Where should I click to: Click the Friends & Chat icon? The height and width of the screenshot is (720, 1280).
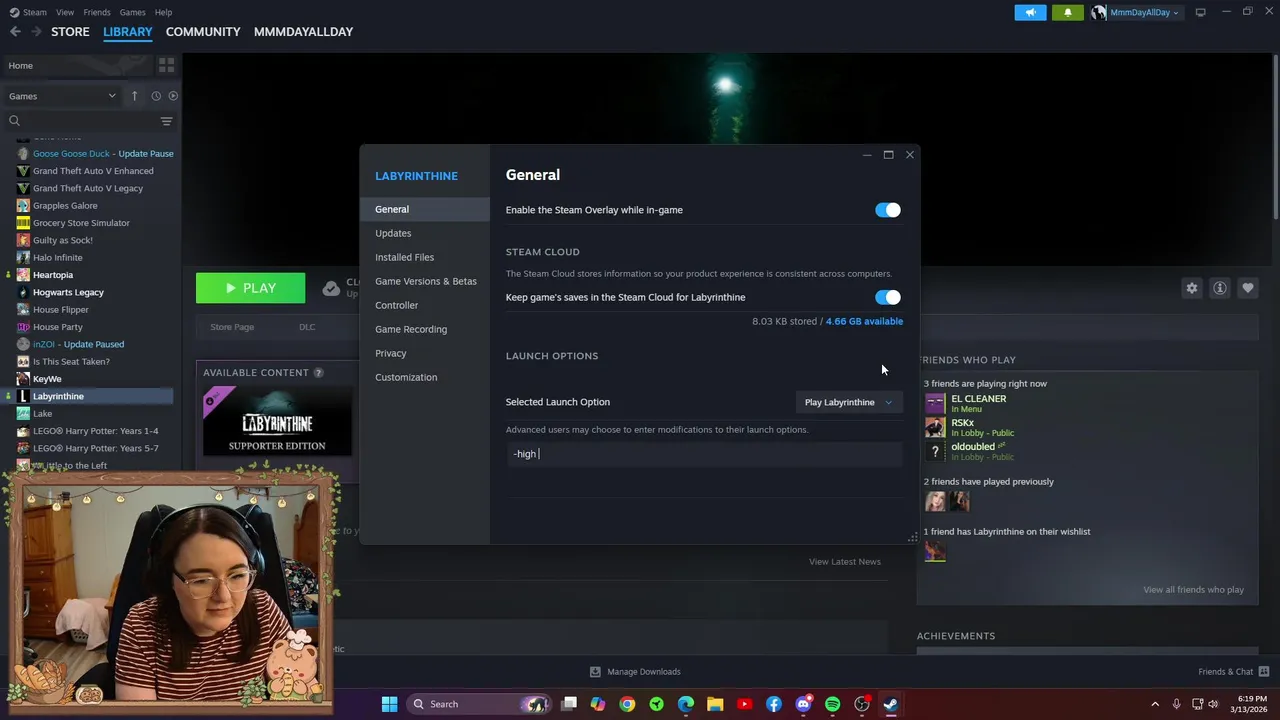click(1264, 671)
